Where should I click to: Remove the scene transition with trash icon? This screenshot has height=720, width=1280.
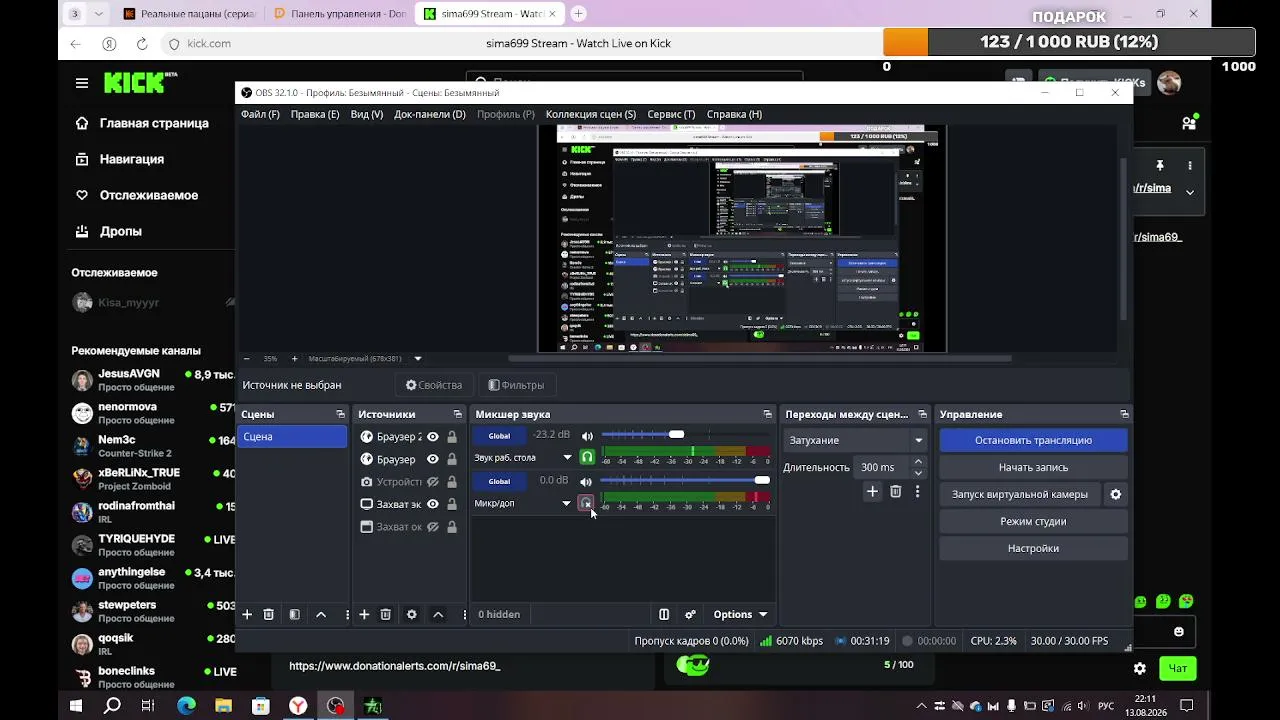point(896,491)
